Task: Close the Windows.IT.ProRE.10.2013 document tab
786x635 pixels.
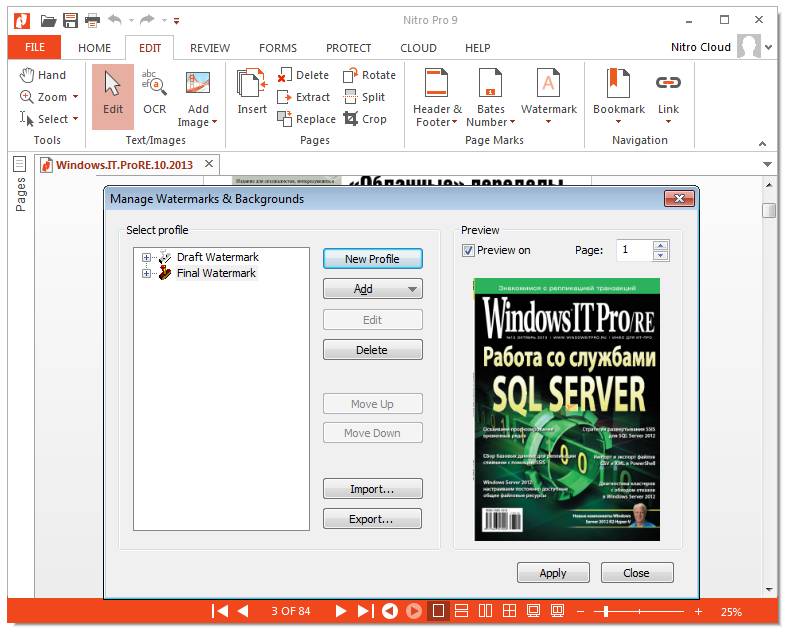Action: 209,163
